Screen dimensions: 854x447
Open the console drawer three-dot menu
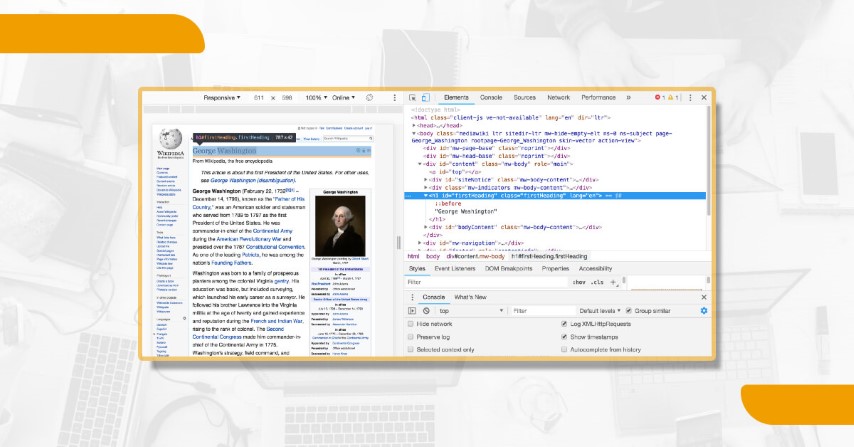click(x=412, y=297)
